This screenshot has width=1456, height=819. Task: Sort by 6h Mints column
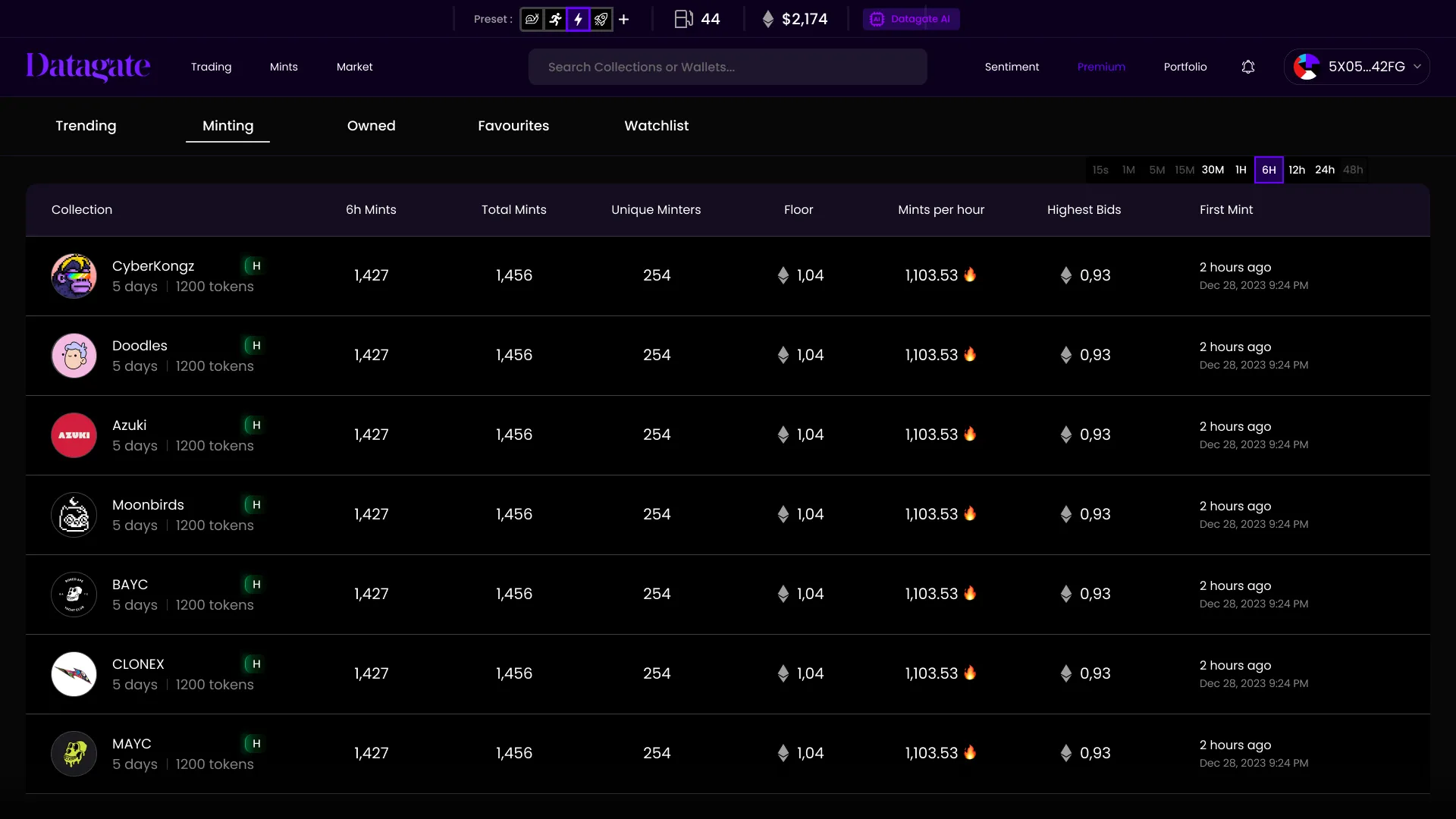tap(372, 210)
